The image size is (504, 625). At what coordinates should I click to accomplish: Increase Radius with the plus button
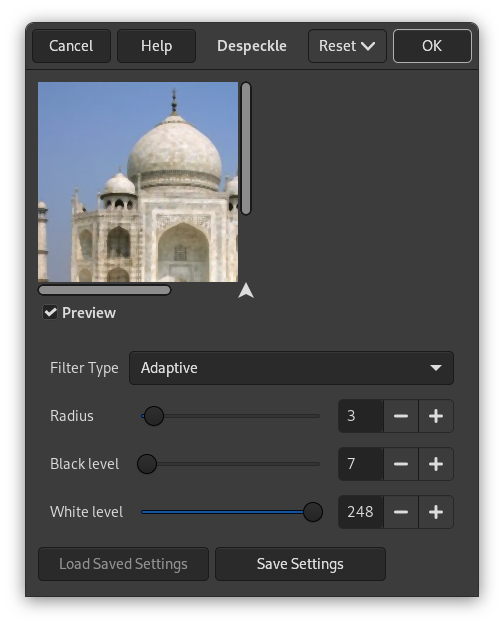(436, 416)
